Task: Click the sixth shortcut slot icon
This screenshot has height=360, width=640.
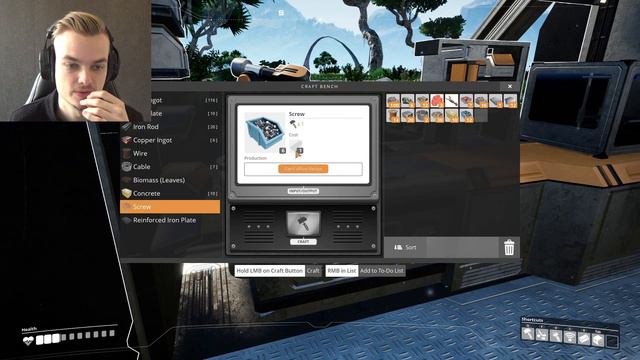Action: pos(598,340)
